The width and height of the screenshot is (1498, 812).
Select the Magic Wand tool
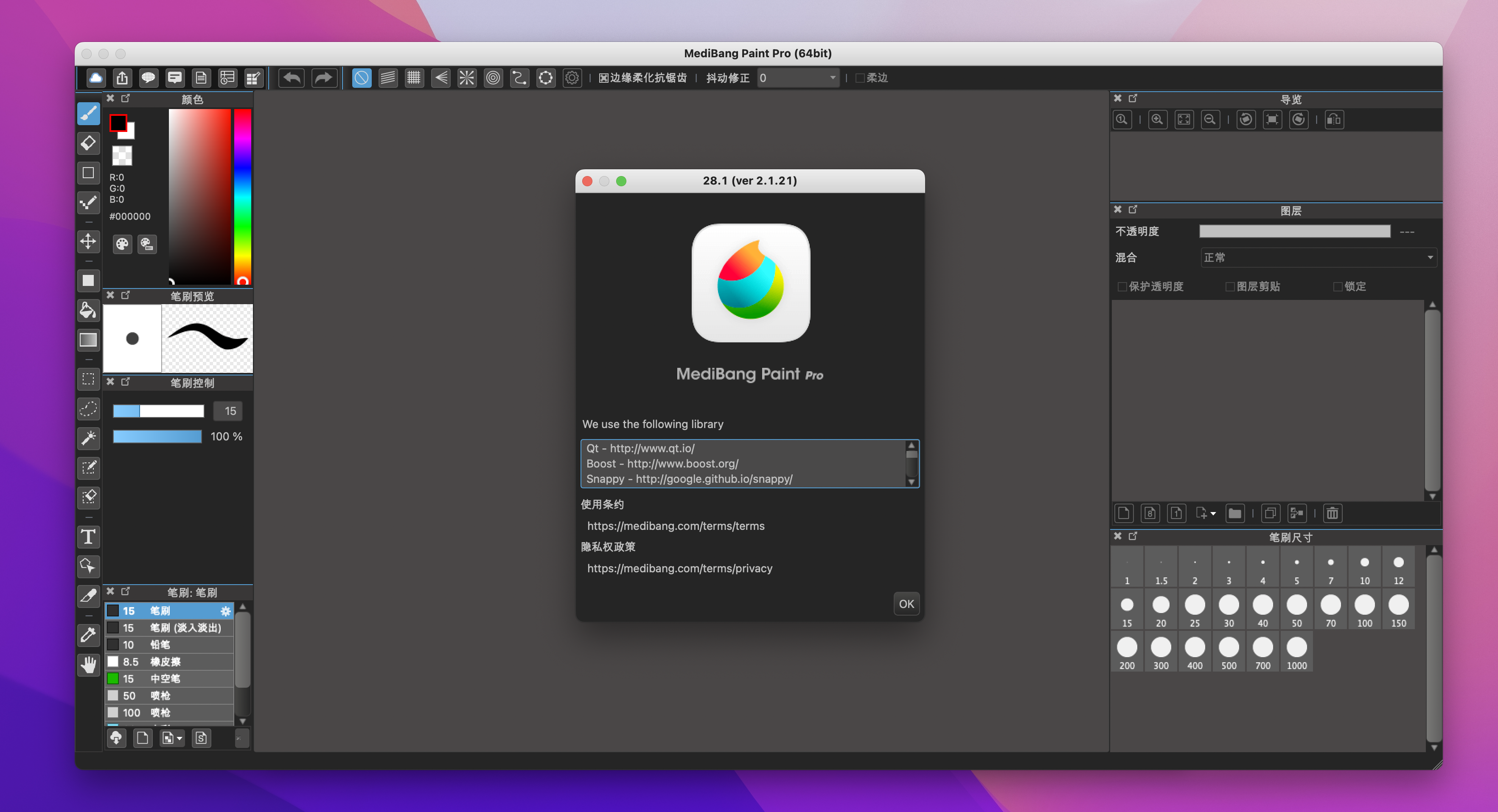coord(88,438)
